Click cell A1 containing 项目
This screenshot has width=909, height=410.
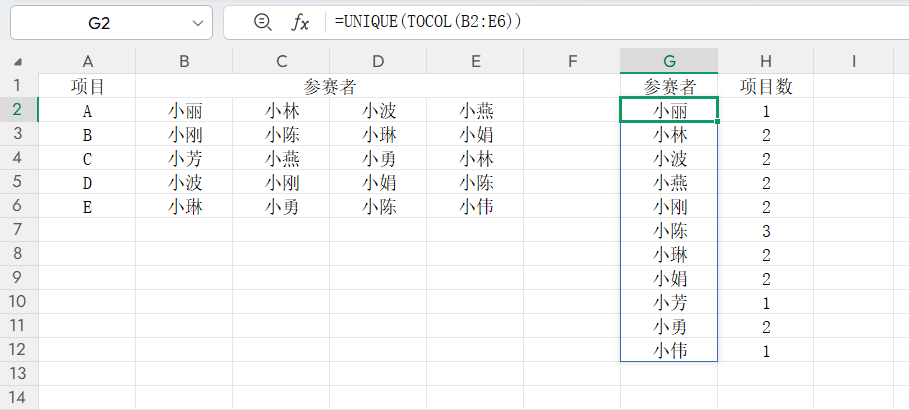tap(88, 86)
